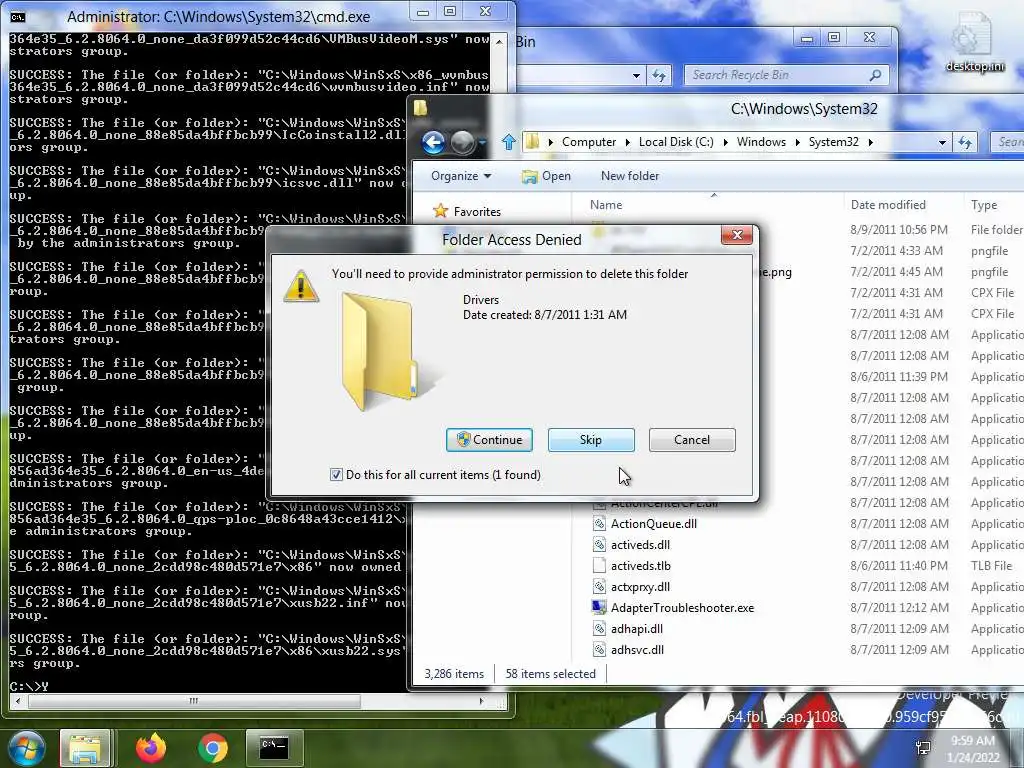This screenshot has width=1024, height=768.
Task: Select Computer in the address breadcrumb
Action: coord(589,142)
